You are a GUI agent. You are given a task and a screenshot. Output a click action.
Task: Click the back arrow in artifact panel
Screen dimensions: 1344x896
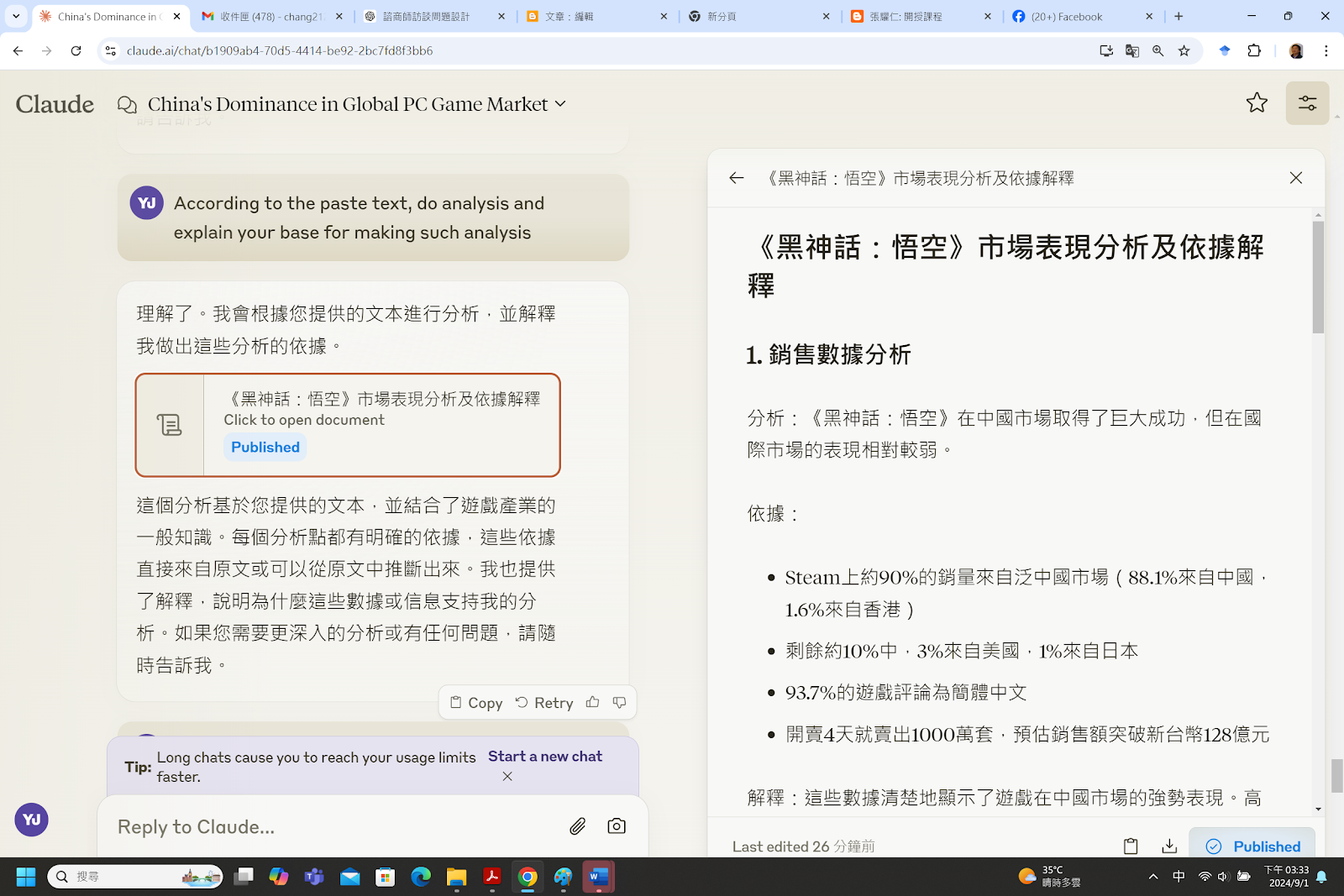click(x=737, y=178)
